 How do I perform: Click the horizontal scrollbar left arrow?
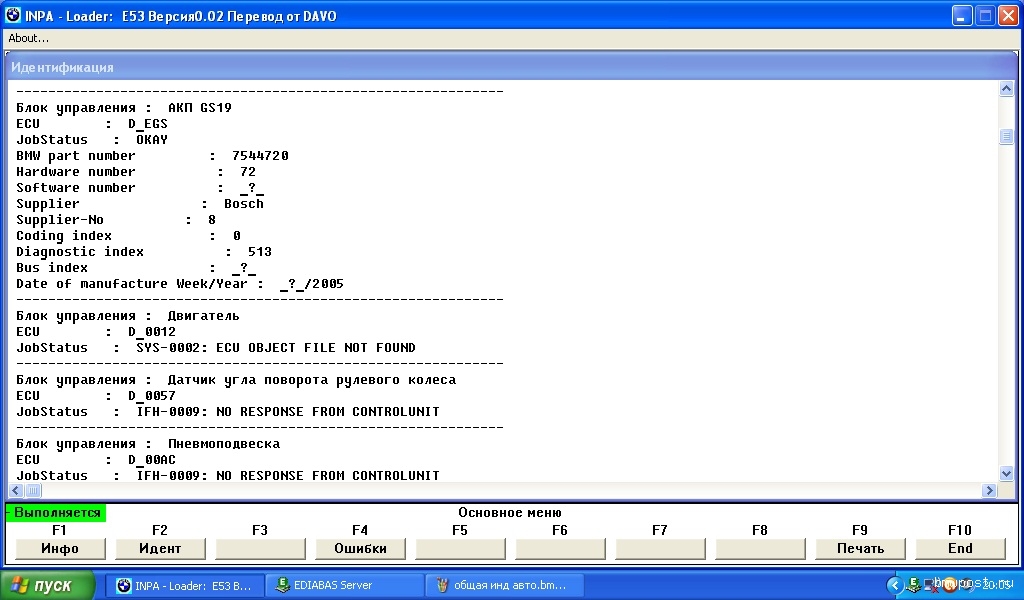tap(16, 491)
